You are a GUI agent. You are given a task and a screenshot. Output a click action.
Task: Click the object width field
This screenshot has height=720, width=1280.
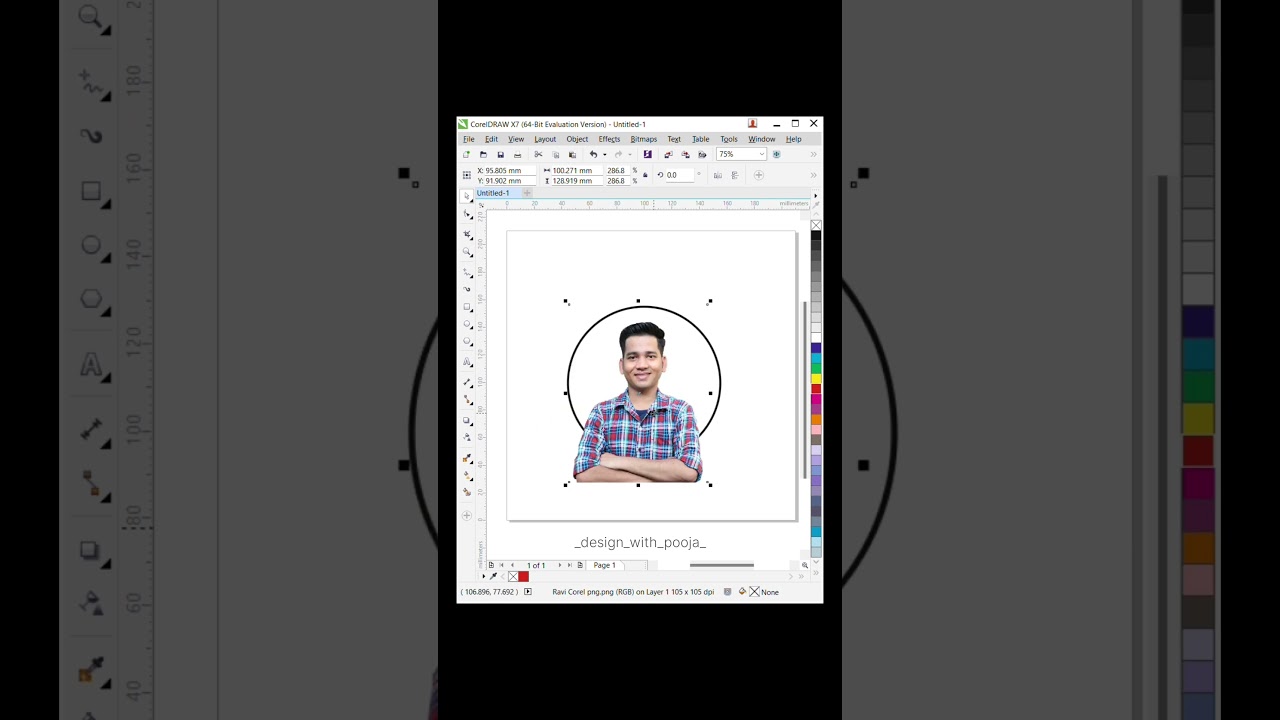pyautogui.click(x=576, y=171)
